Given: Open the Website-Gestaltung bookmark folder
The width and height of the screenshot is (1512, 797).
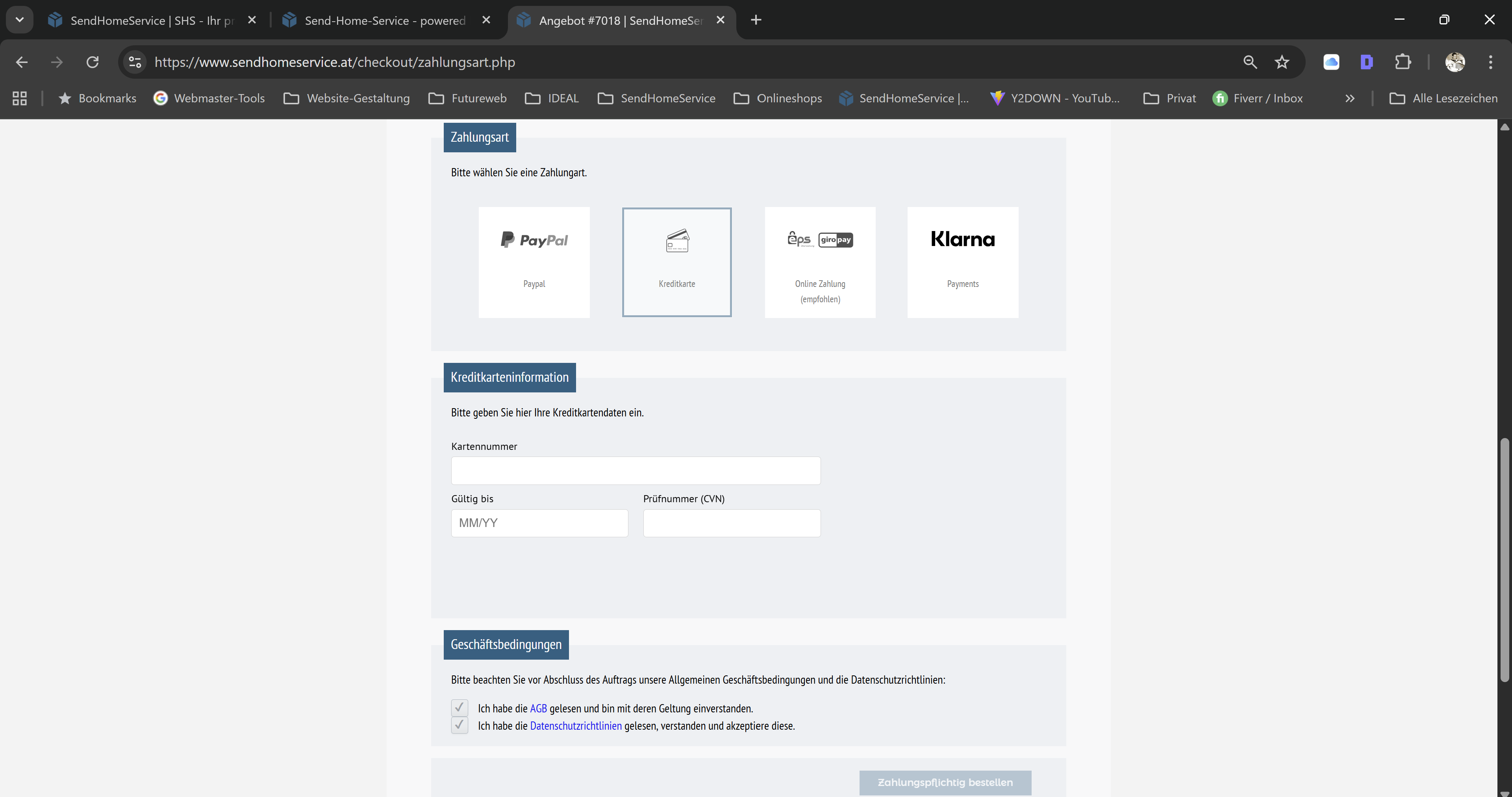Looking at the screenshot, I should (347, 98).
